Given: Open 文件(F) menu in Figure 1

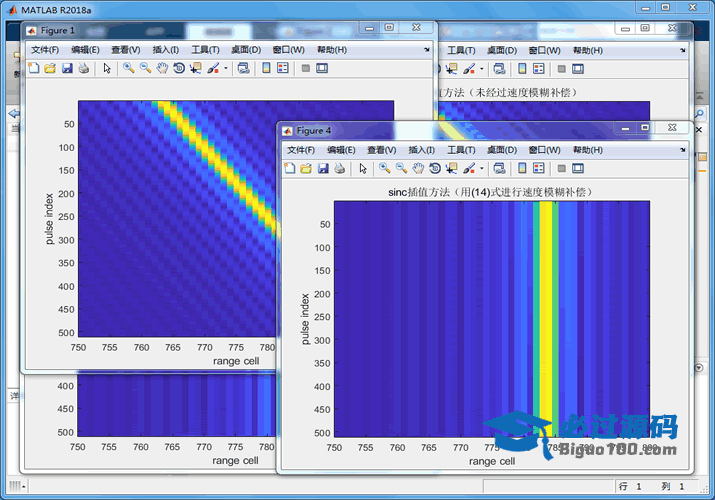Looking at the screenshot, I should 45,50.
